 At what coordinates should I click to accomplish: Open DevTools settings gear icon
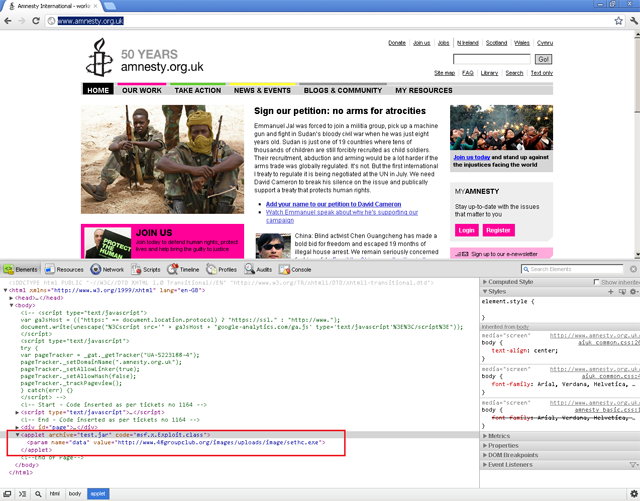634,494
